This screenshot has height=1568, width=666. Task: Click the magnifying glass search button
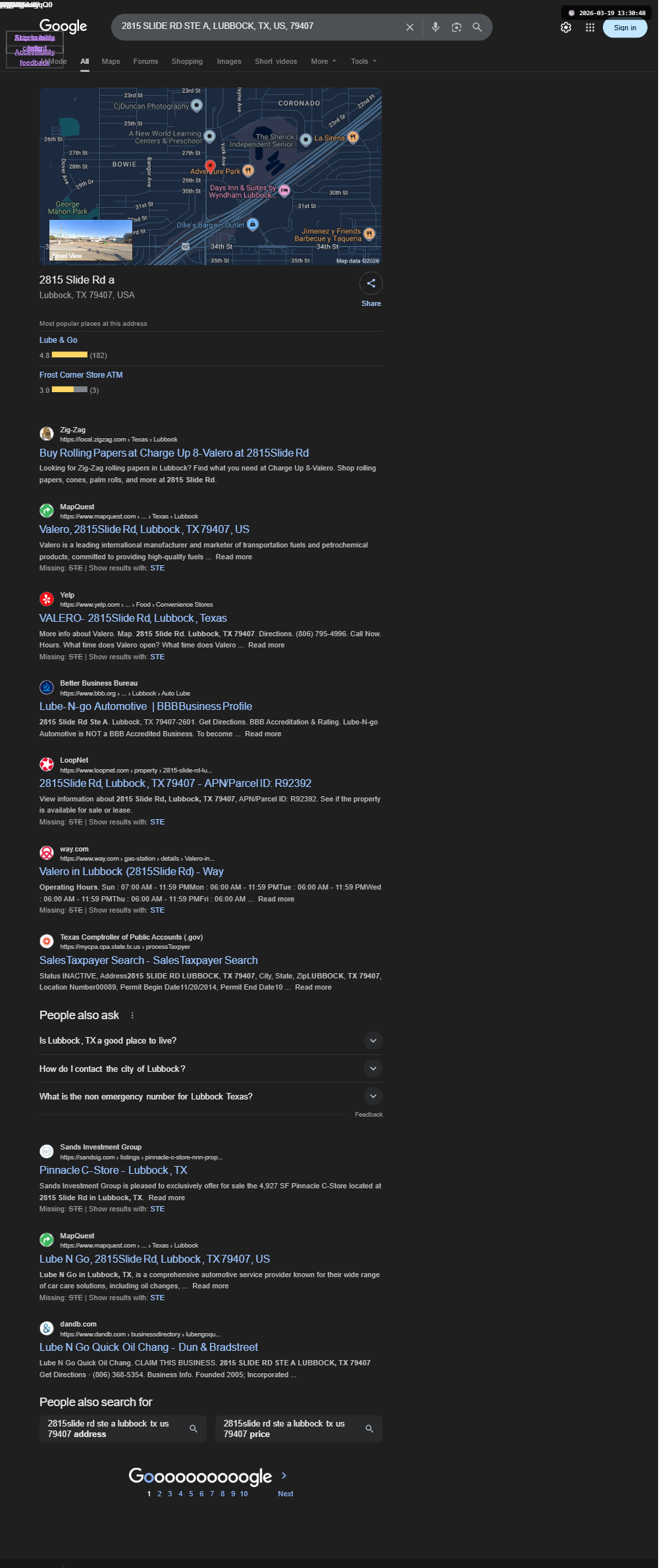(x=477, y=27)
